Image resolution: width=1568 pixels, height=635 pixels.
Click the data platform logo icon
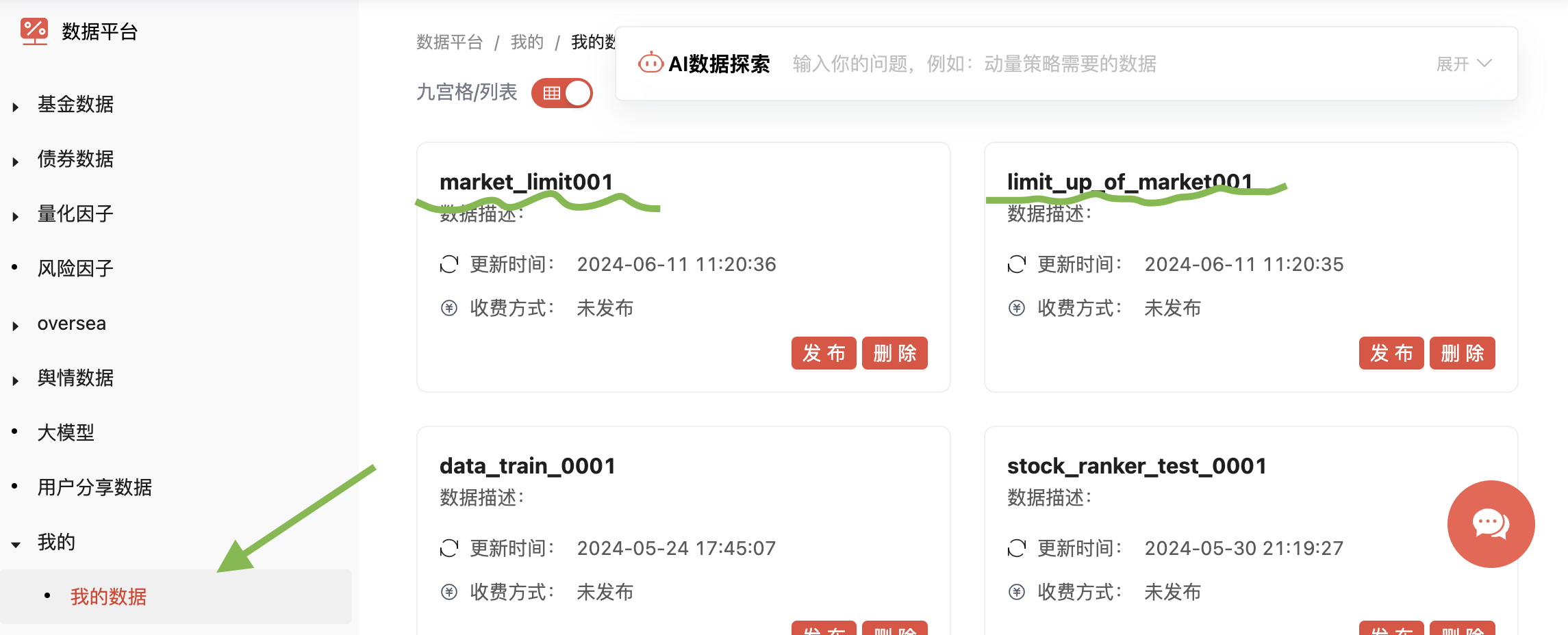click(x=34, y=31)
